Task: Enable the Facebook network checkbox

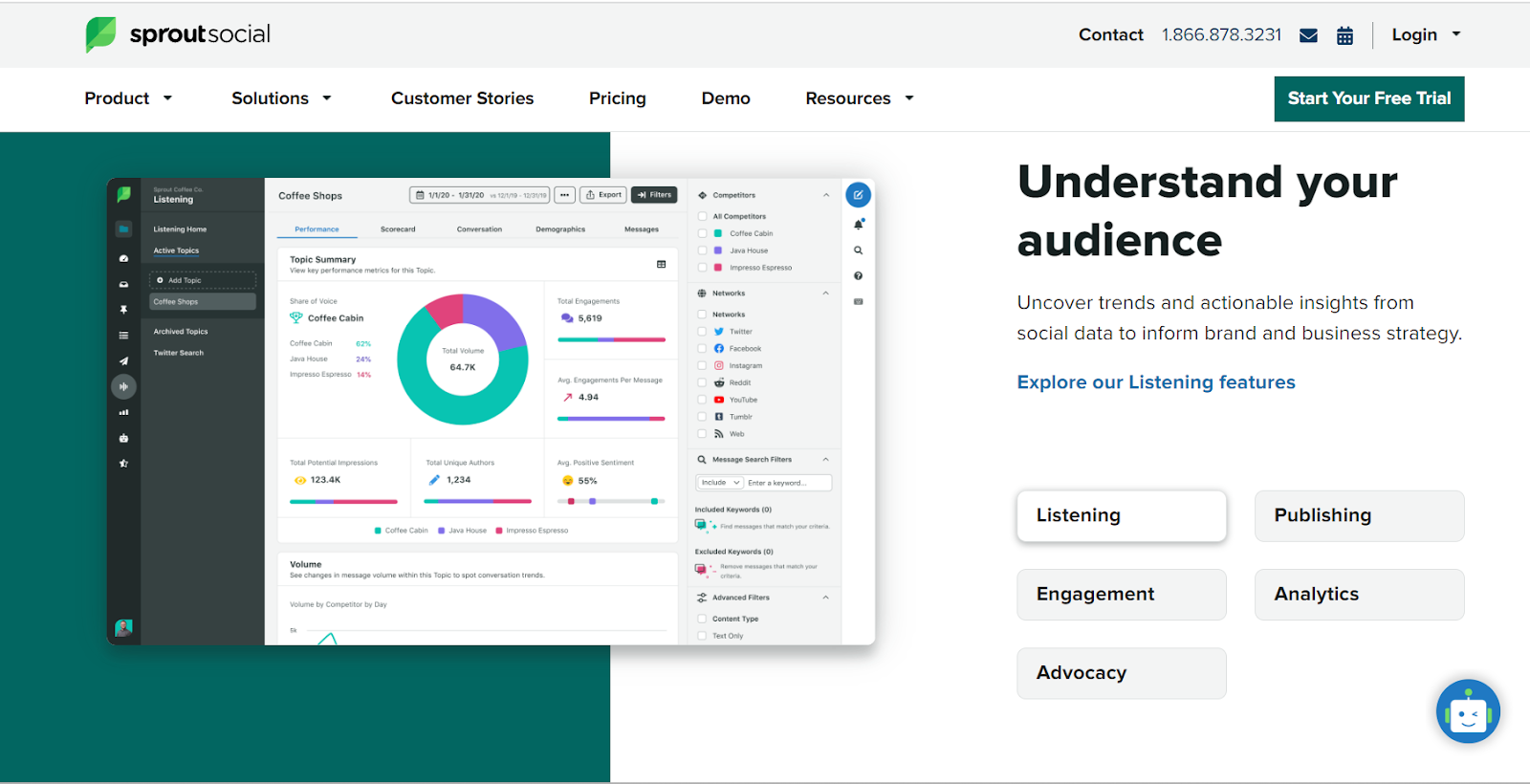Action: [702, 349]
